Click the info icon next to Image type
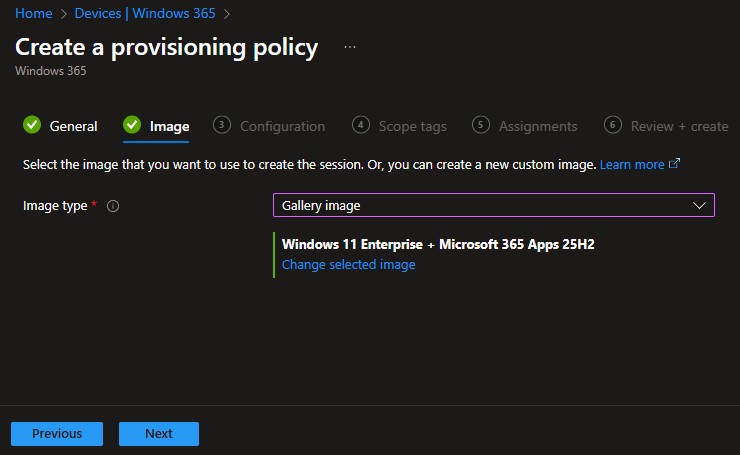The image size is (740, 455). pos(113,206)
